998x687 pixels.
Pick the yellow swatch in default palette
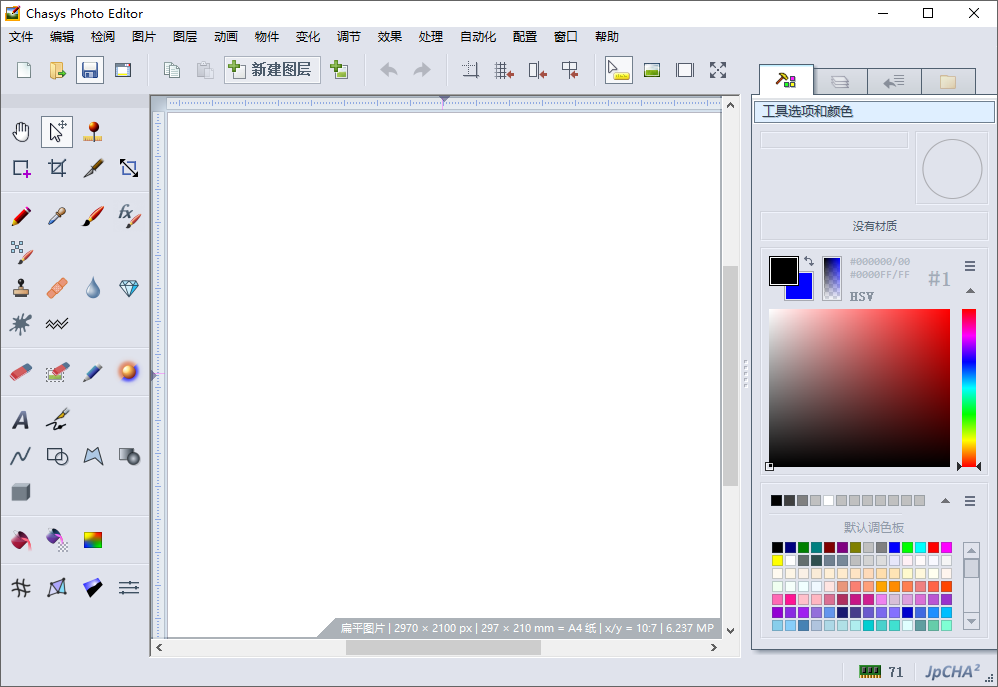777,561
